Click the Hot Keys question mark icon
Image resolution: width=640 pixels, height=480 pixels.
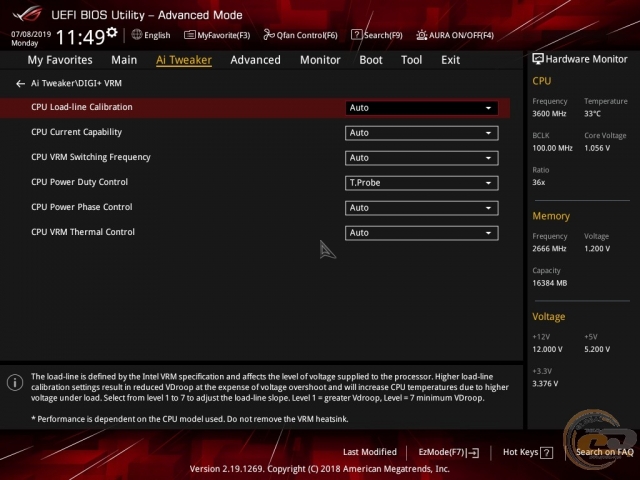coord(546,453)
